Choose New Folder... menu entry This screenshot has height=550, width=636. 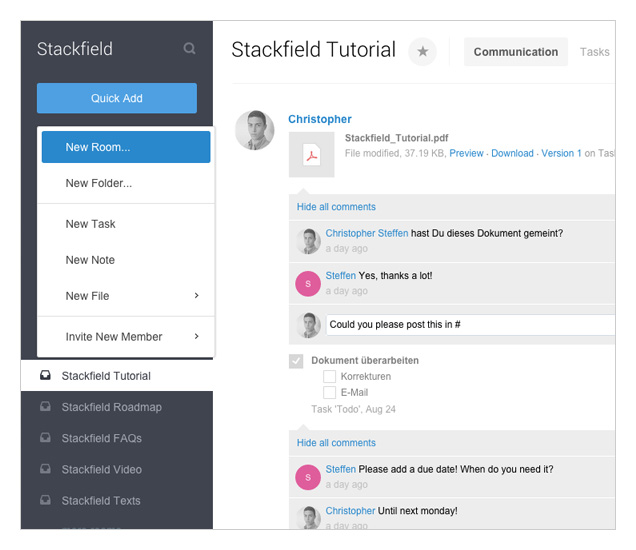pos(126,183)
